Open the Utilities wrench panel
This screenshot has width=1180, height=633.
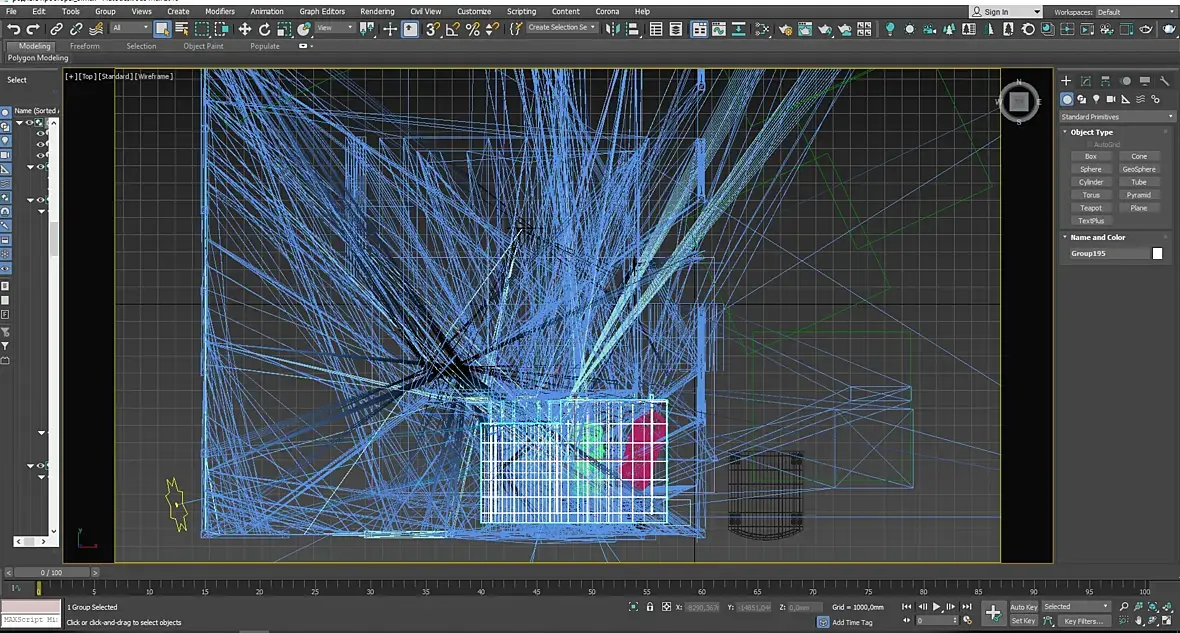pyautogui.click(x=1164, y=81)
